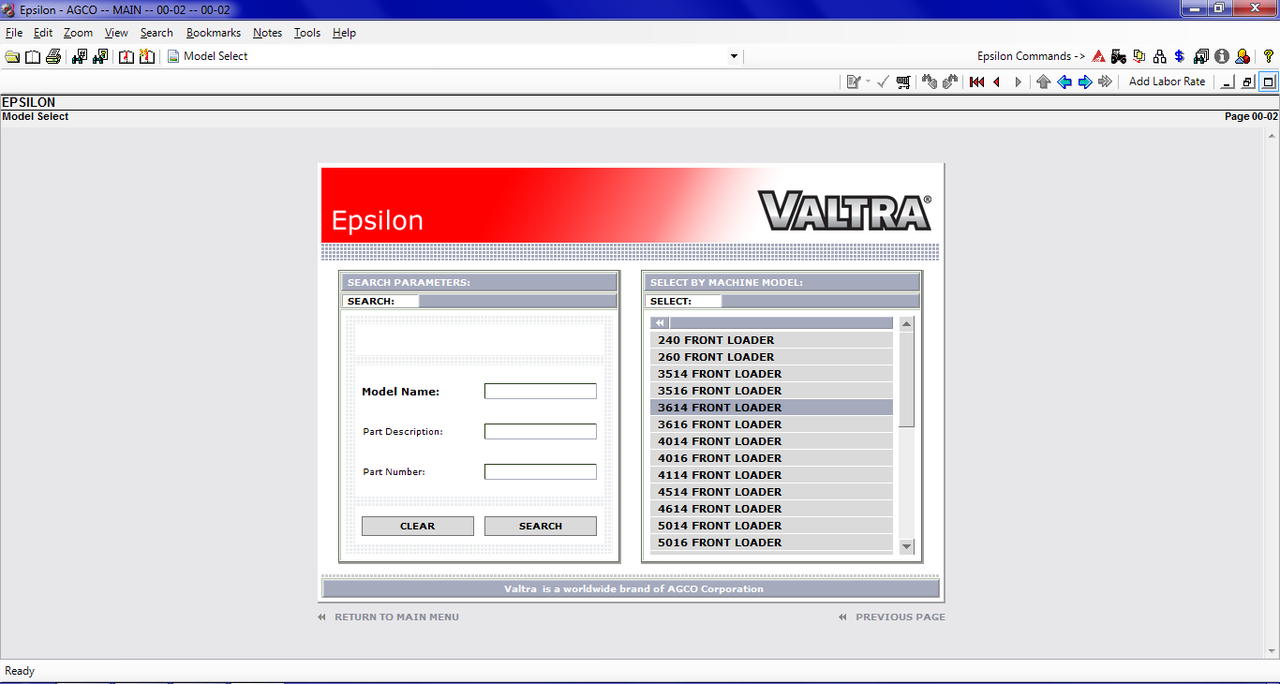Viewport: 1280px width, 684px height.
Task: Click Add Labor Rate
Action: [x=1167, y=82]
